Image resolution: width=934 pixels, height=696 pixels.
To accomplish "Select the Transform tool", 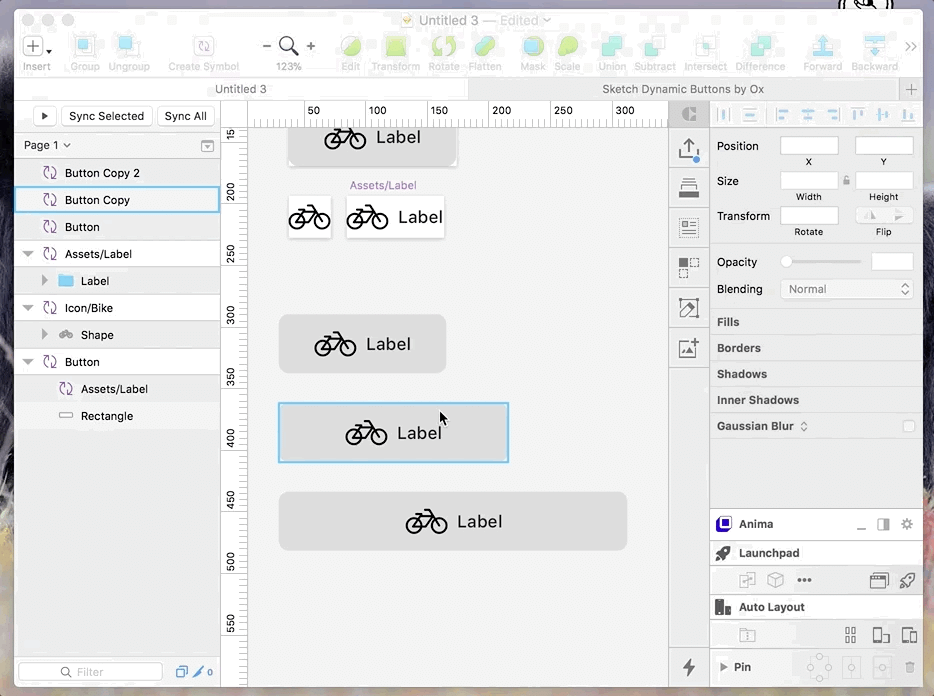I will pos(396,46).
